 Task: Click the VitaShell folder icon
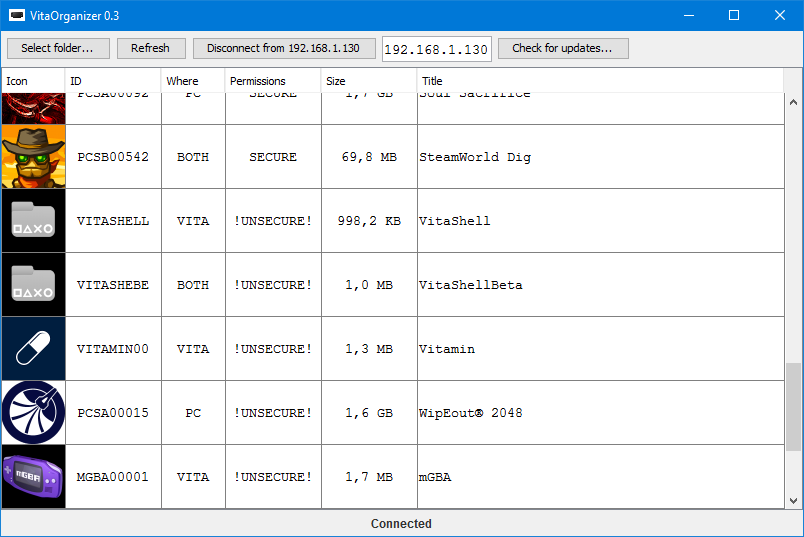(x=33, y=221)
